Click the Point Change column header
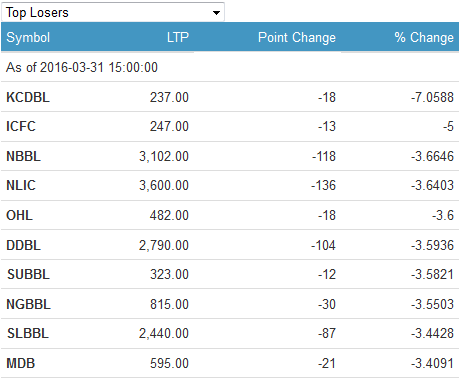The image size is (462, 378). [297, 37]
